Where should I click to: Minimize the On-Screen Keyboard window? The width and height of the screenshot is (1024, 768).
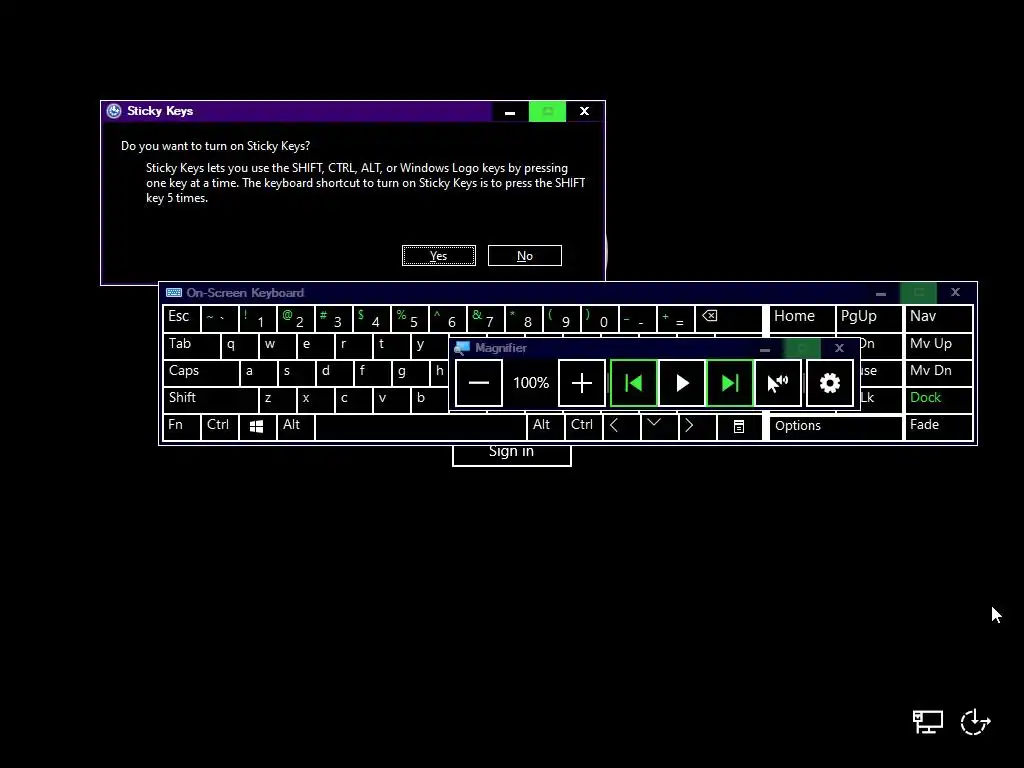[x=880, y=293]
